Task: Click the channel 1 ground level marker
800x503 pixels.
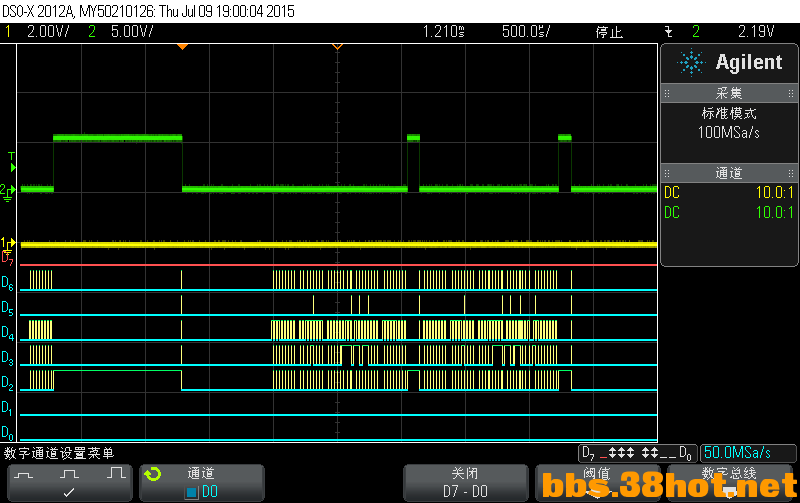Action: click(8, 243)
